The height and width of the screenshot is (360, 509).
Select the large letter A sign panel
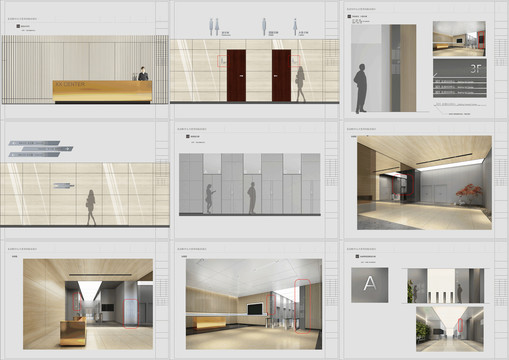pyautogui.click(x=370, y=285)
